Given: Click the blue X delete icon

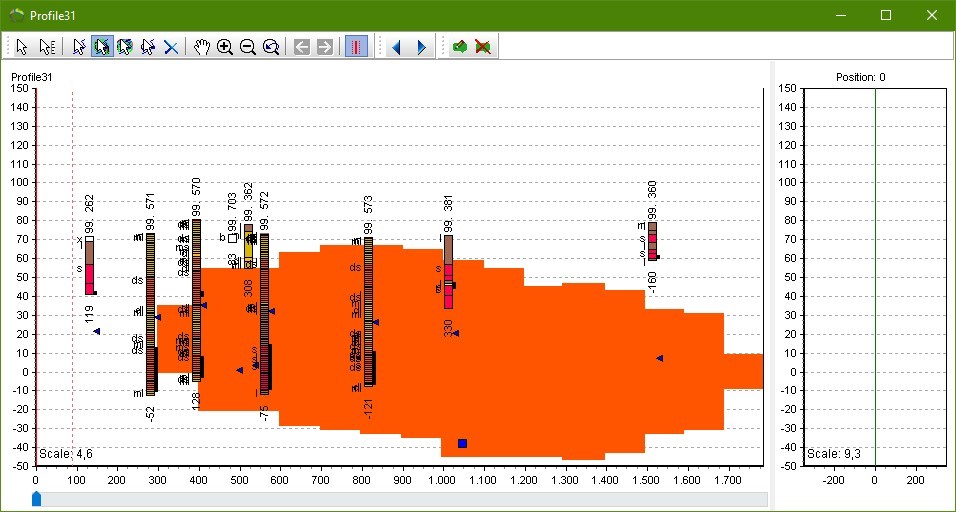Looking at the screenshot, I should click(171, 47).
